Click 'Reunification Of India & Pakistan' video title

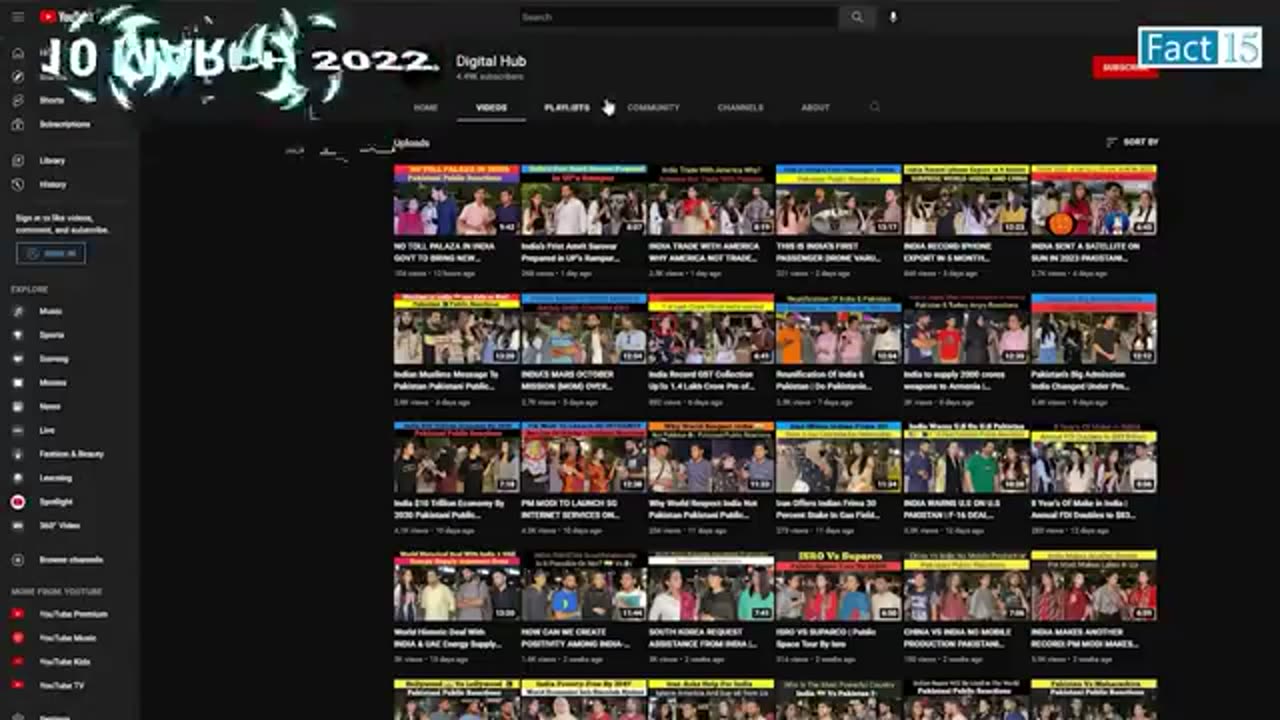(x=826, y=380)
